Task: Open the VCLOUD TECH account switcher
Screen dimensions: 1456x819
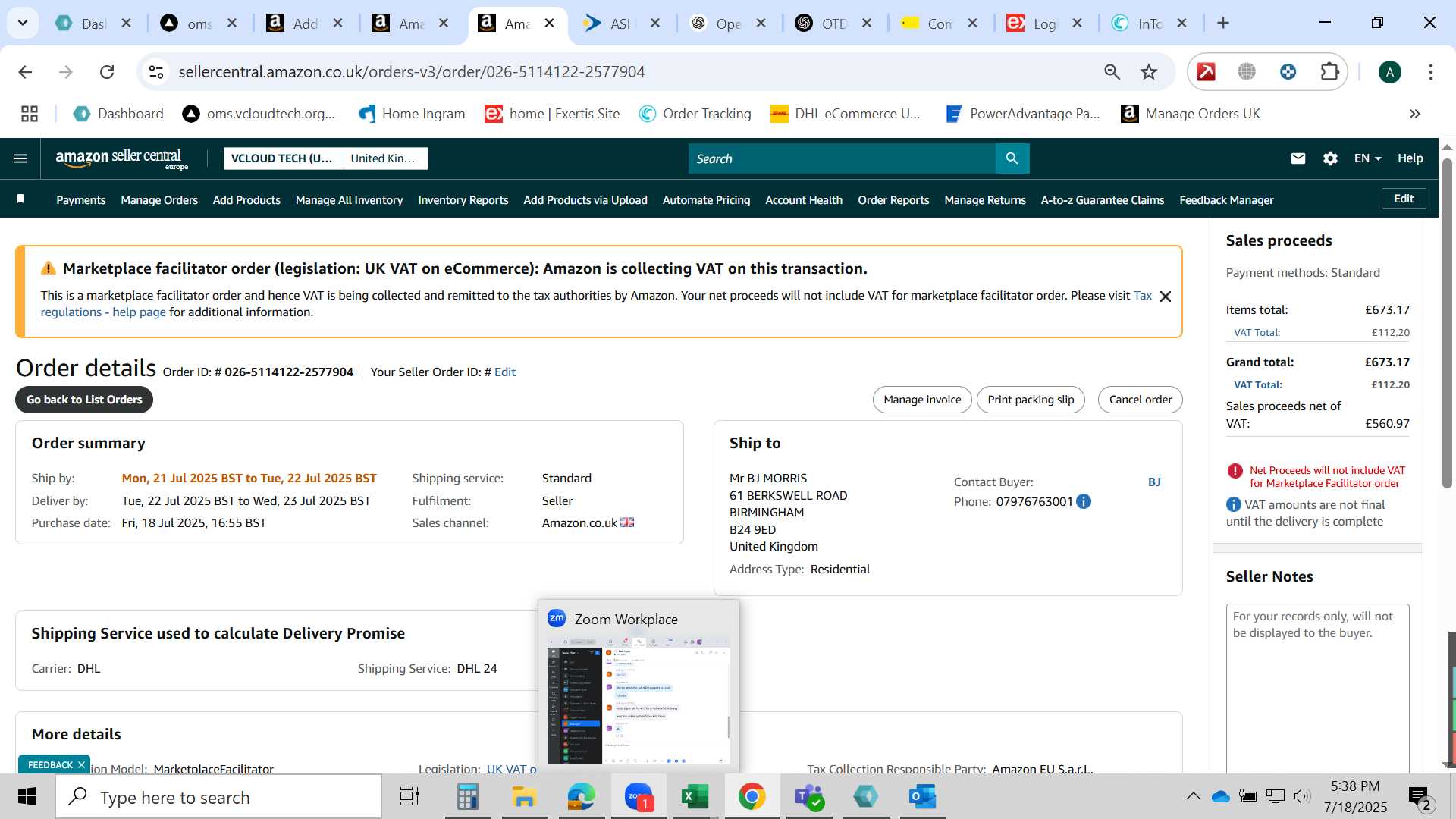Action: coord(281,158)
